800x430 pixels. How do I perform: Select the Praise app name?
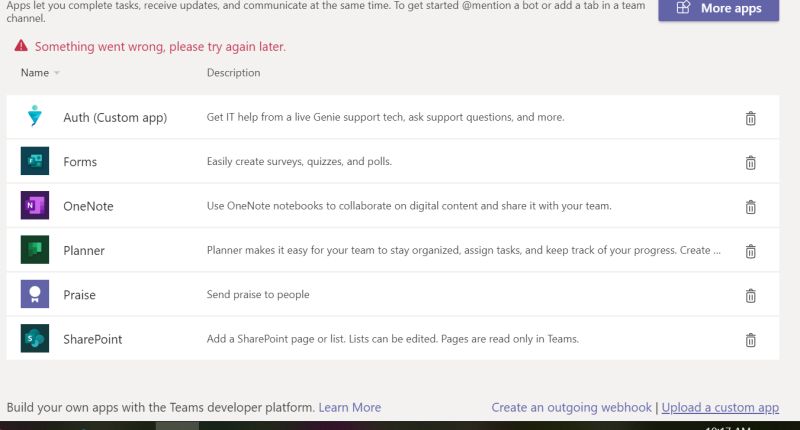click(80, 295)
